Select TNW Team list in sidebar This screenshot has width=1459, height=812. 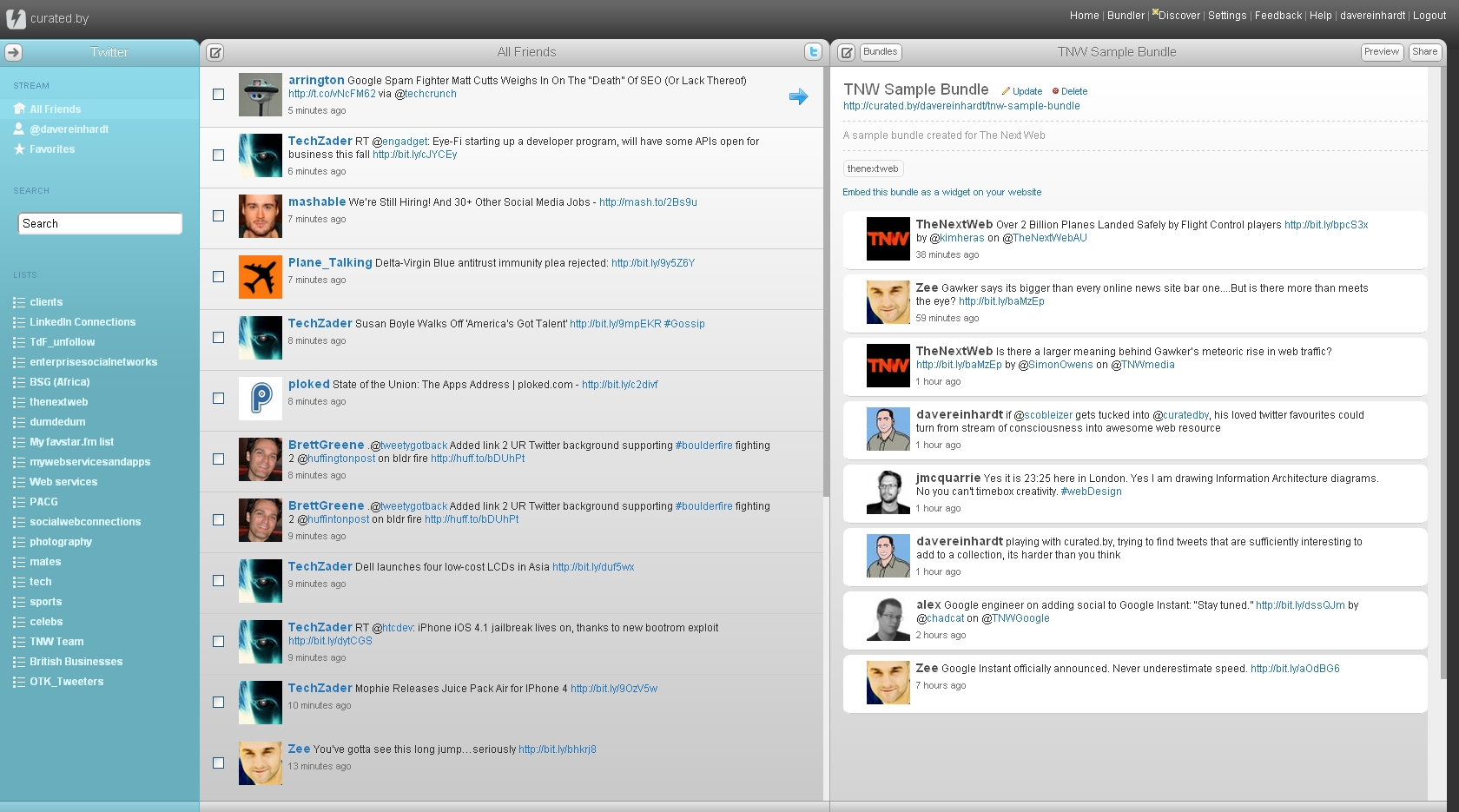(56, 642)
